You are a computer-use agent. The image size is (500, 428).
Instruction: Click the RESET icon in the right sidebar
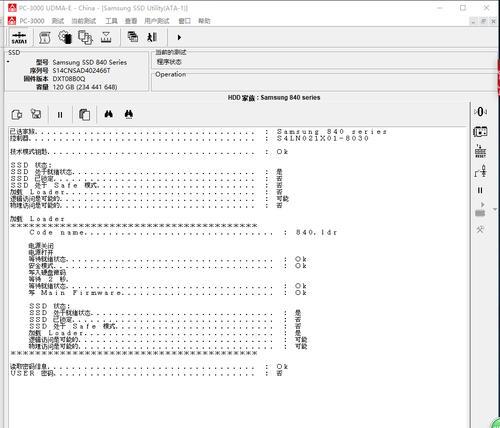coord(480,152)
